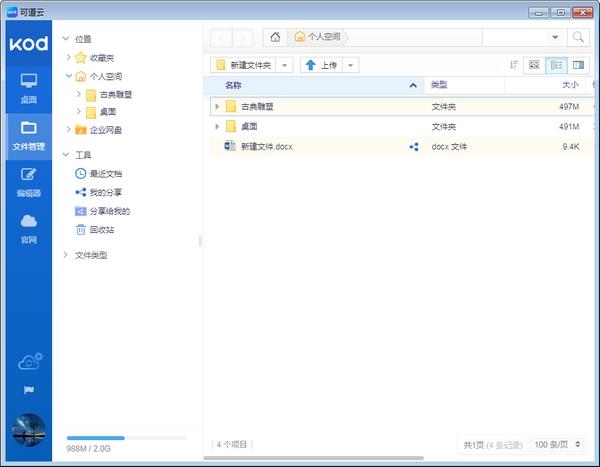Expand the 企业网盘 tree node

point(68,129)
